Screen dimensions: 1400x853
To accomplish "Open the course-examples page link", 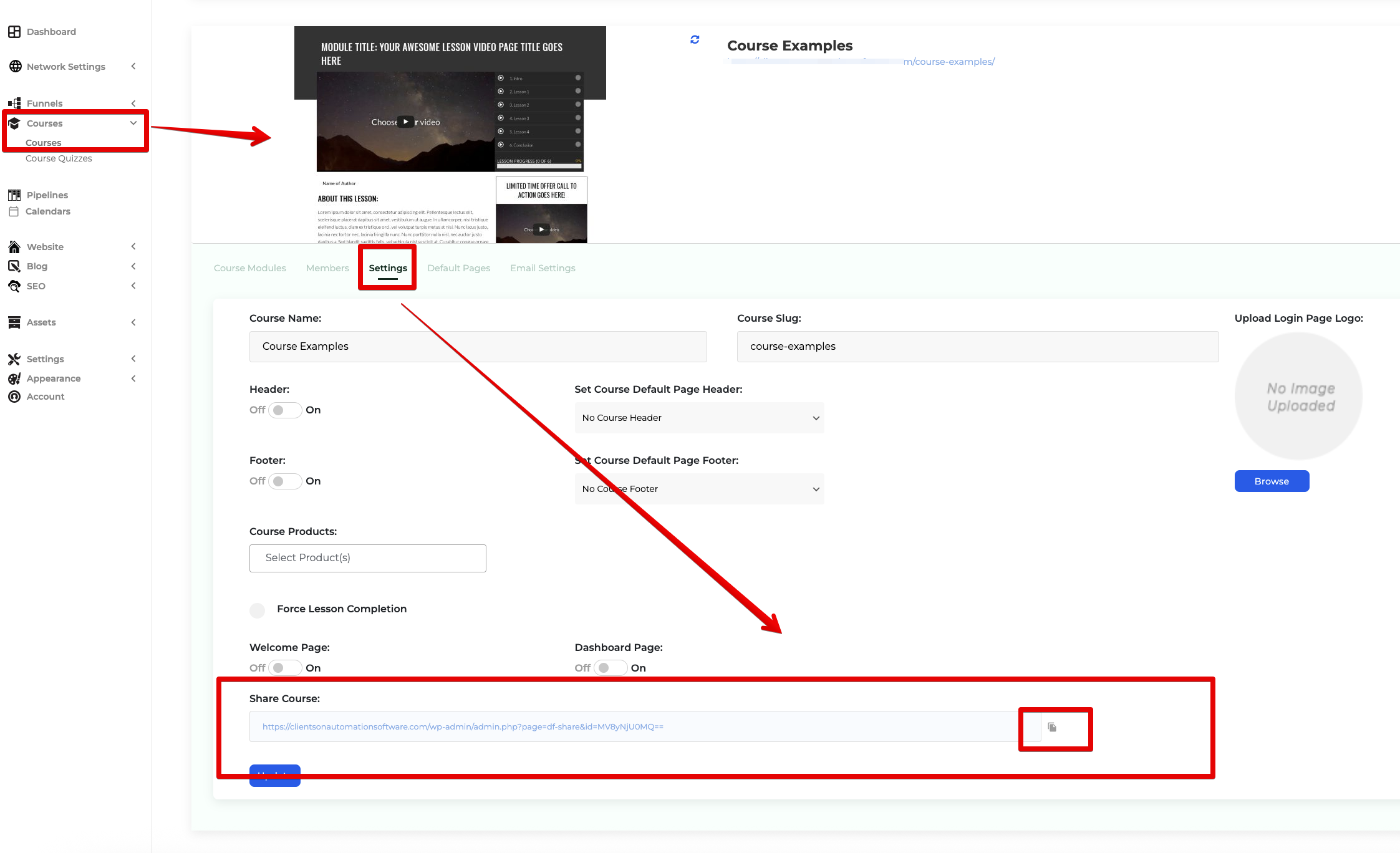I will (x=949, y=61).
